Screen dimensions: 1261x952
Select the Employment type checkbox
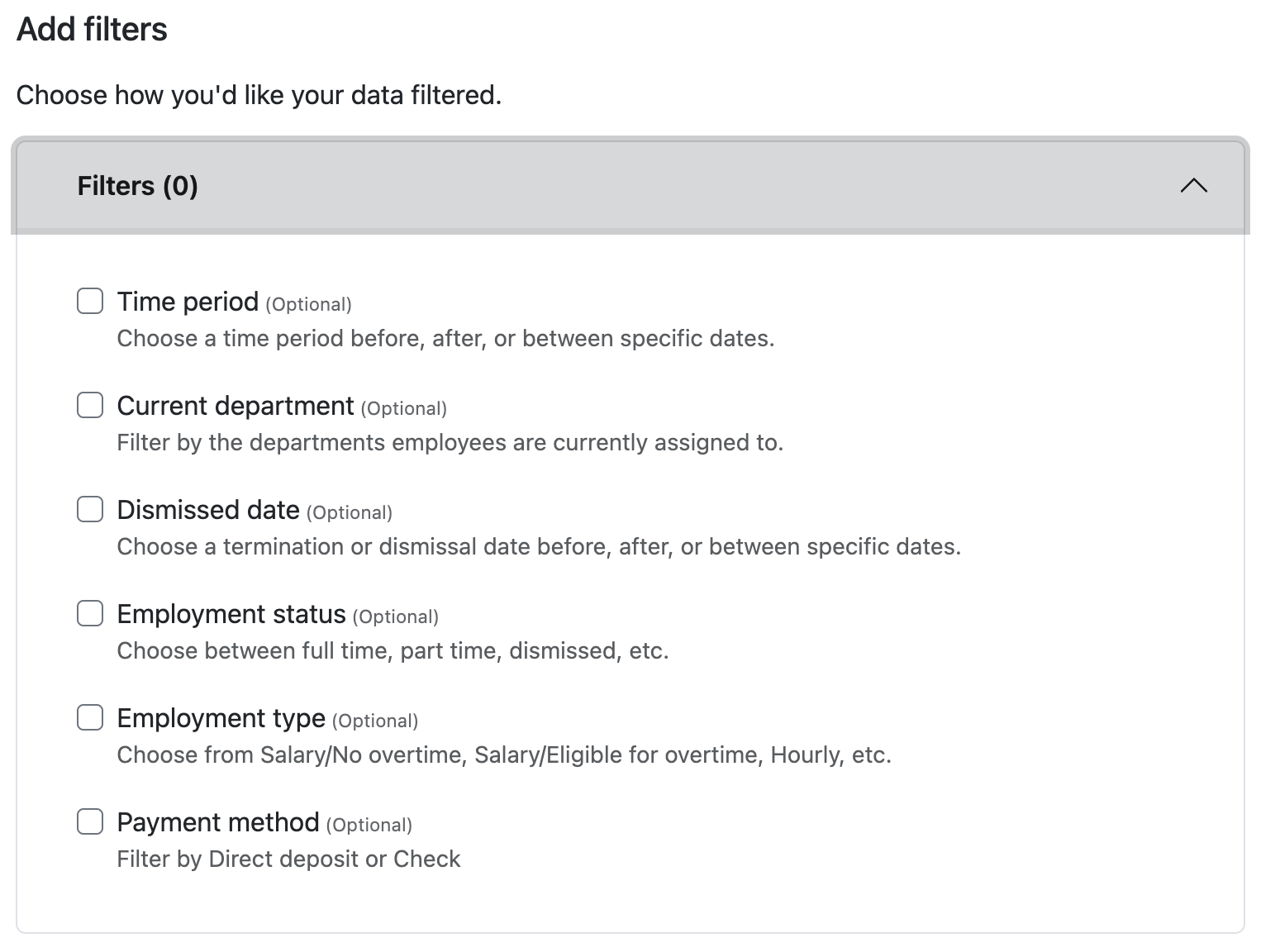click(90, 717)
